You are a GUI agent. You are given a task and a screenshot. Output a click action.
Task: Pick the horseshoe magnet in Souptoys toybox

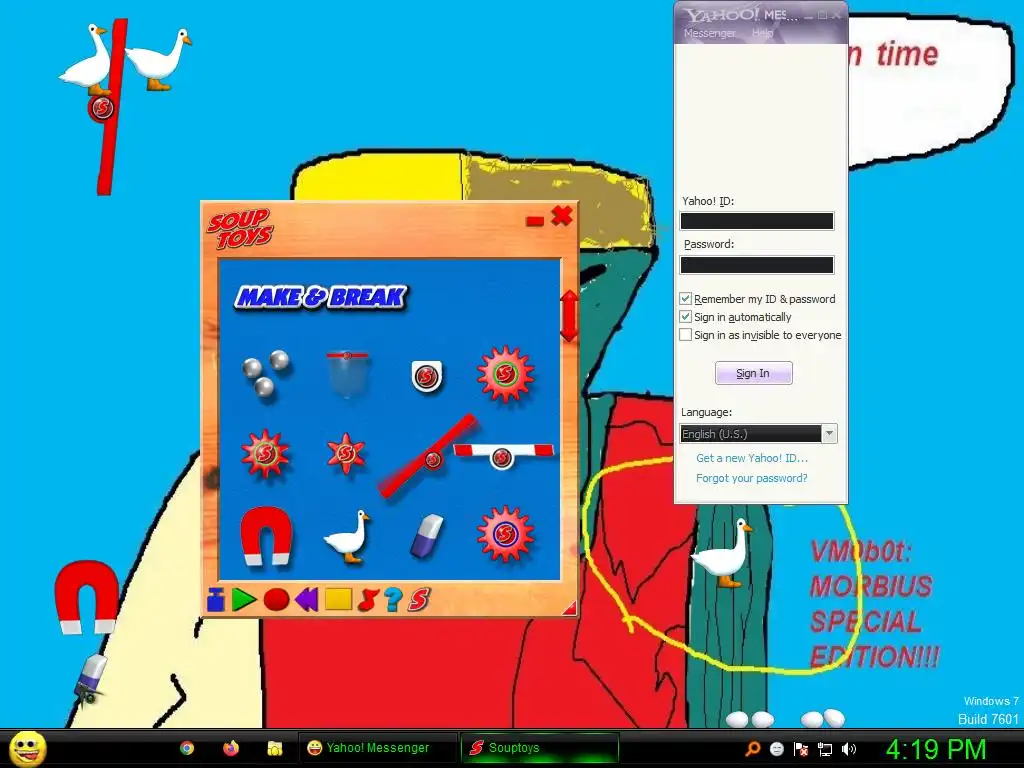pyautogui.click(x=266, y=536)
